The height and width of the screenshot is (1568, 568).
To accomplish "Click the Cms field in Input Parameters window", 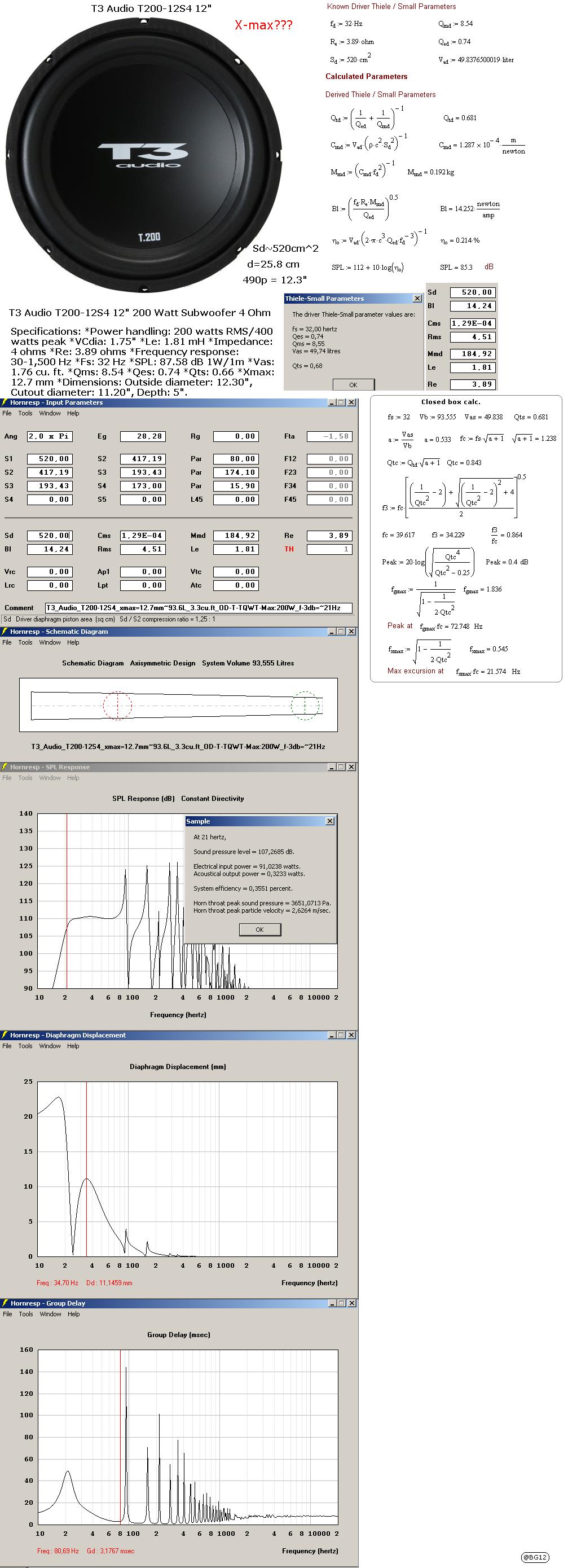I will pos(143,536).
